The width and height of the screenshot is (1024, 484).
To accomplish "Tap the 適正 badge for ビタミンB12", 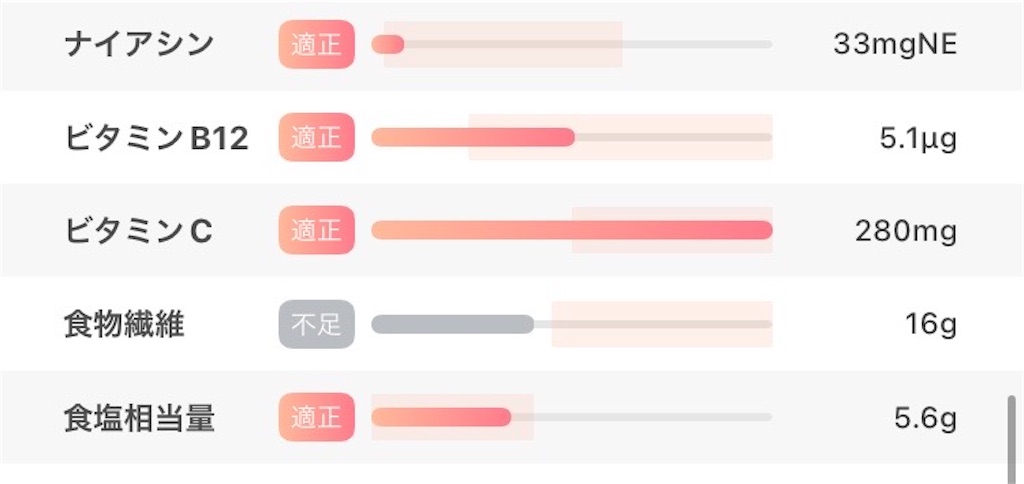I will [317, 137].
